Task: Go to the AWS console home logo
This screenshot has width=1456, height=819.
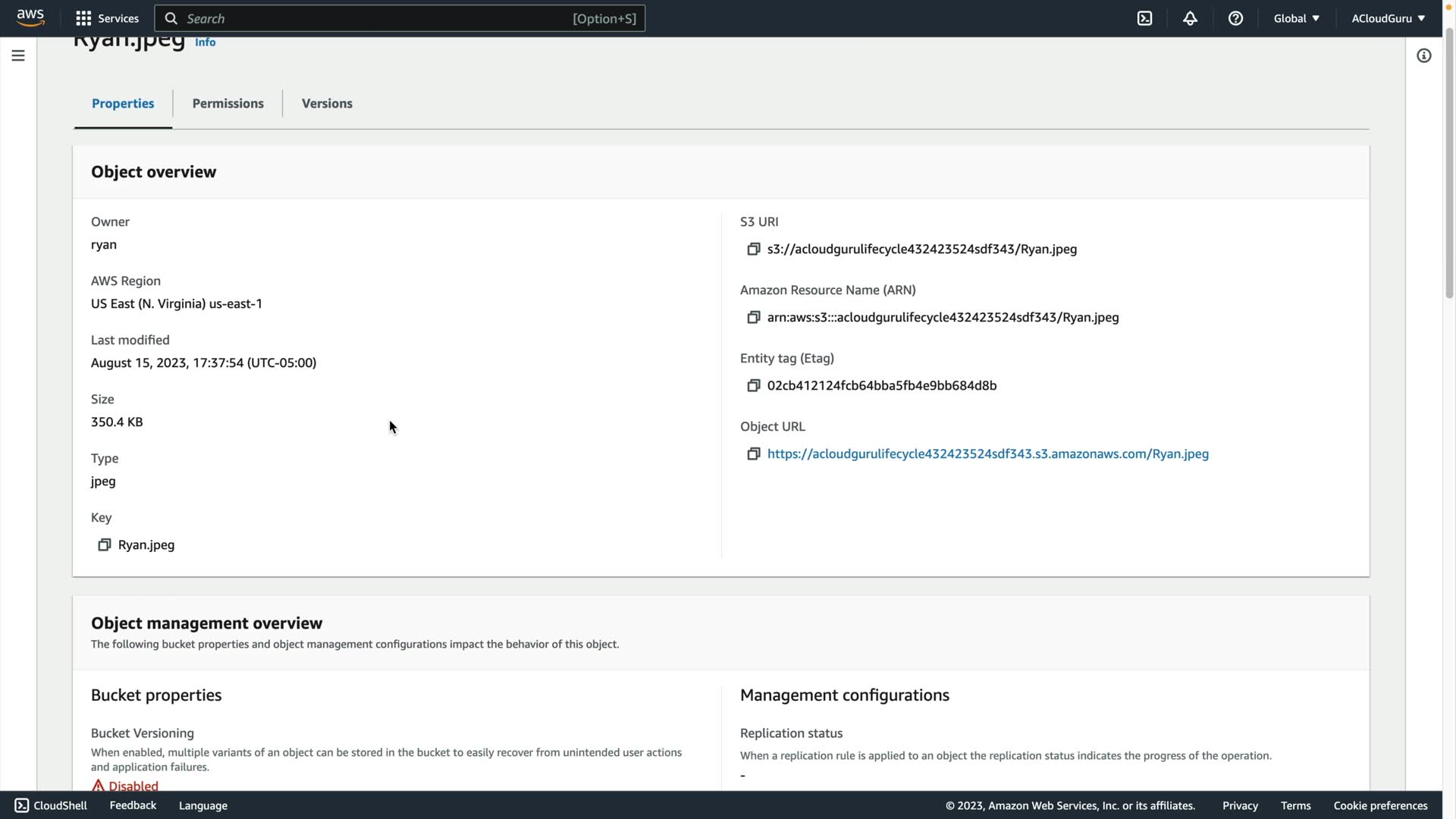Action: pos(30,18)
